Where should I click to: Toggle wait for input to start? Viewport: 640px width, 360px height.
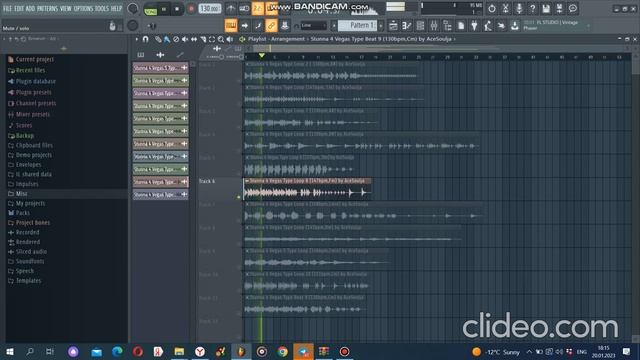[244, 9]
